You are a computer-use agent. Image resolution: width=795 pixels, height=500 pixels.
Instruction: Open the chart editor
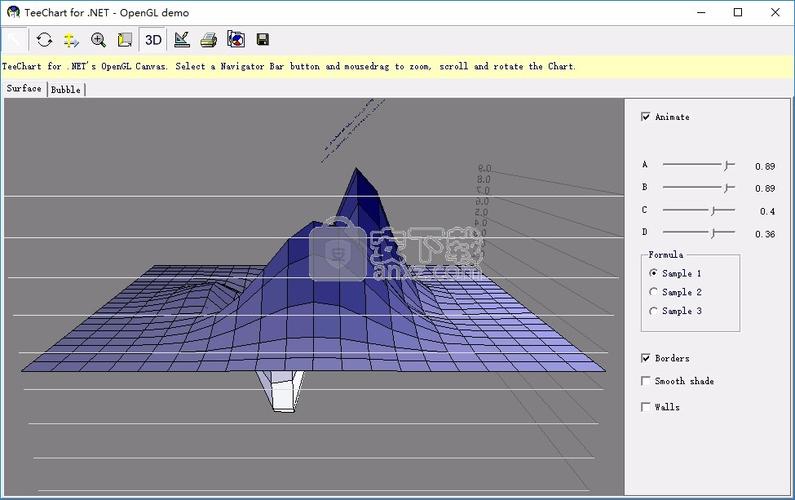pos(182,40)
